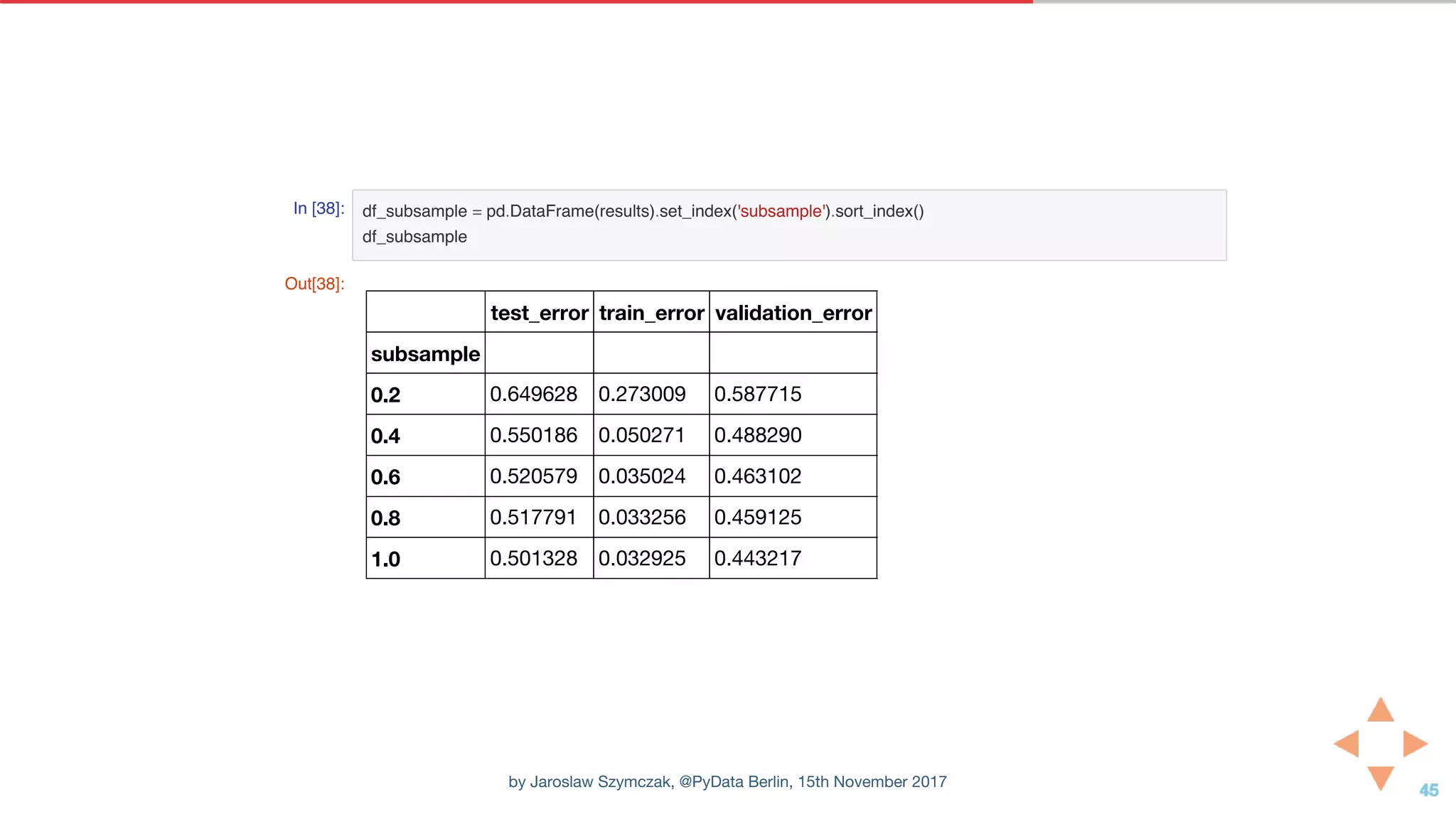Click validation_error value 0.463102
The height and width of the screenshot is (819, 1456).
point(758,476)
